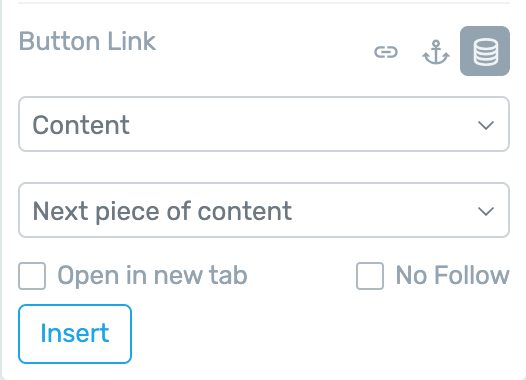Expand chevron on Content select box
Image resolution: width=526 pixels, height=380 pixels.
tap(486, 125)
